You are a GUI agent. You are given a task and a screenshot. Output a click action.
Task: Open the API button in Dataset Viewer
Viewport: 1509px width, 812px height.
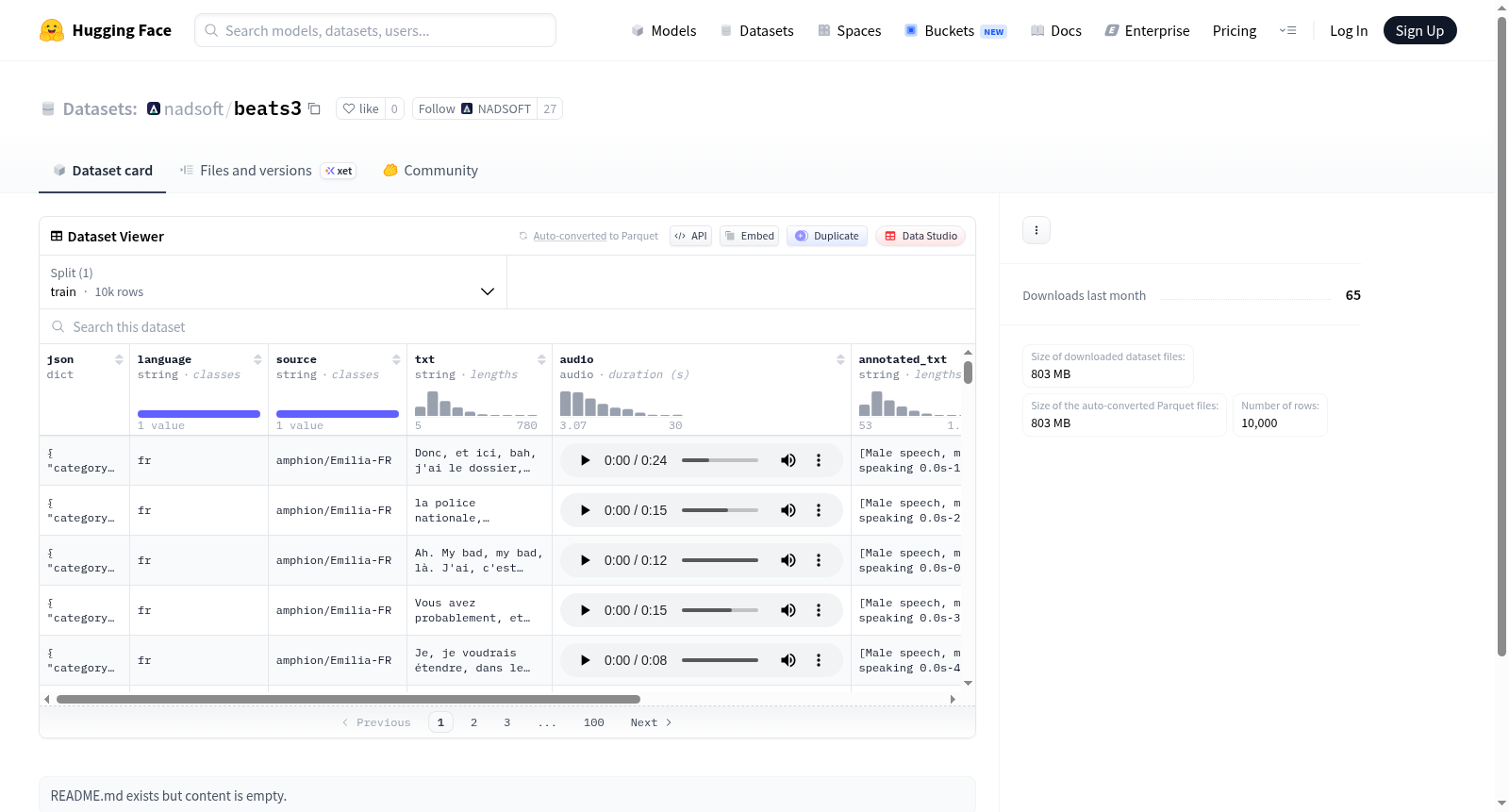click(x=691, y=237)
